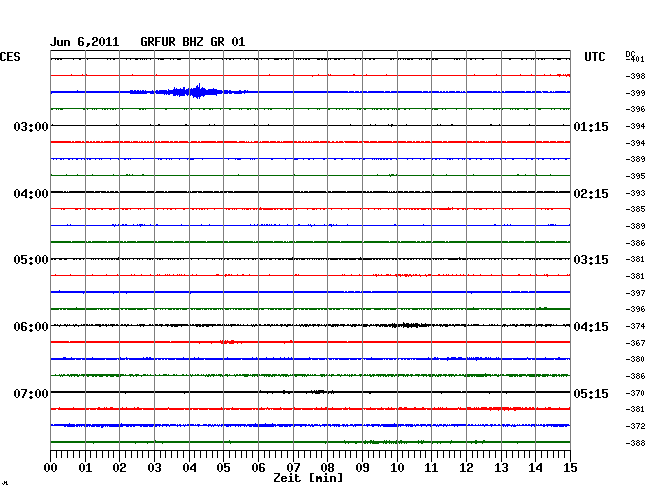Click the "04:15" UTC time label
This screenshot has height=494, width=650.
click(x=591, y=327)
